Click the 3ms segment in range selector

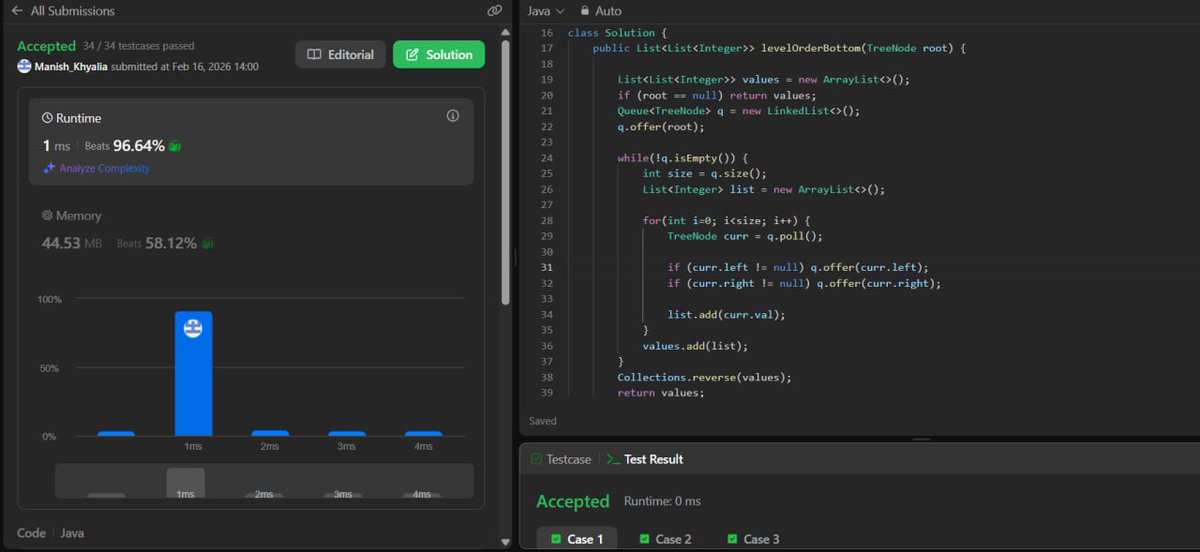(x=343, y=495)
